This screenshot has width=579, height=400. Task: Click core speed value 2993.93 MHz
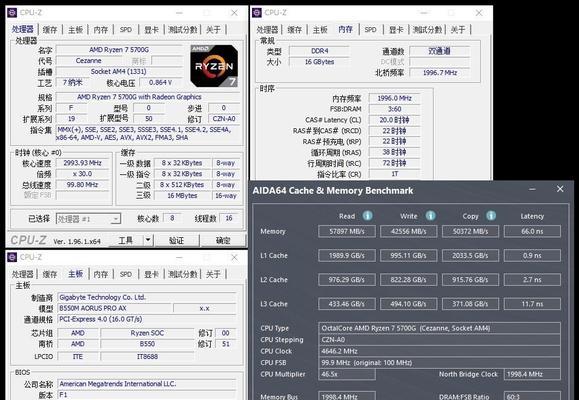pos(82,163)
